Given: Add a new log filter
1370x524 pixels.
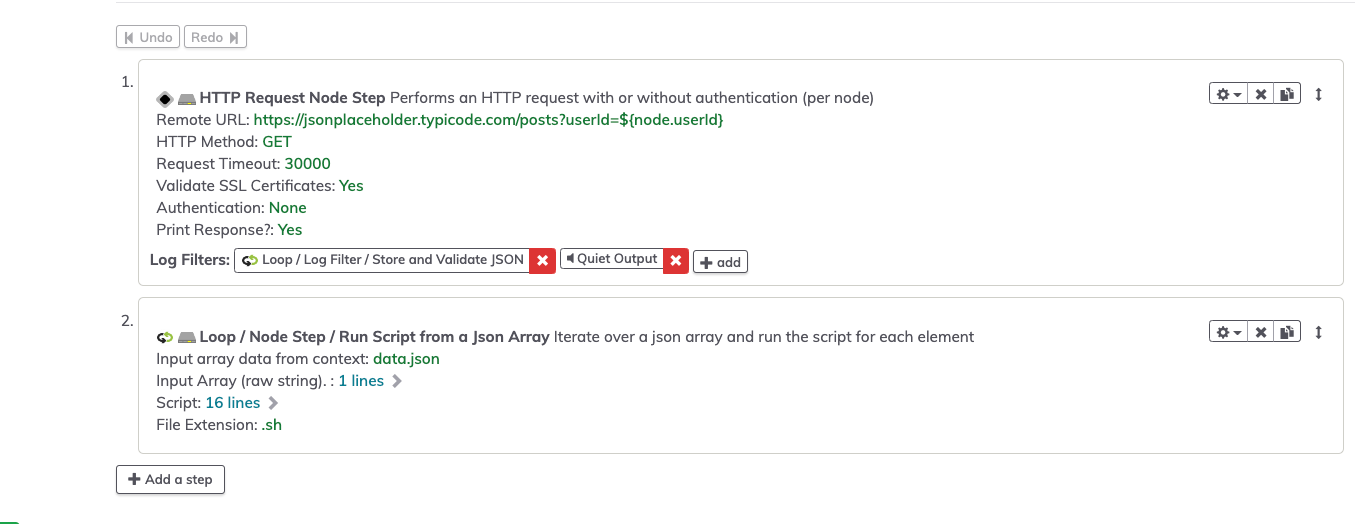Looking at the screenshot, I should 720,262.
